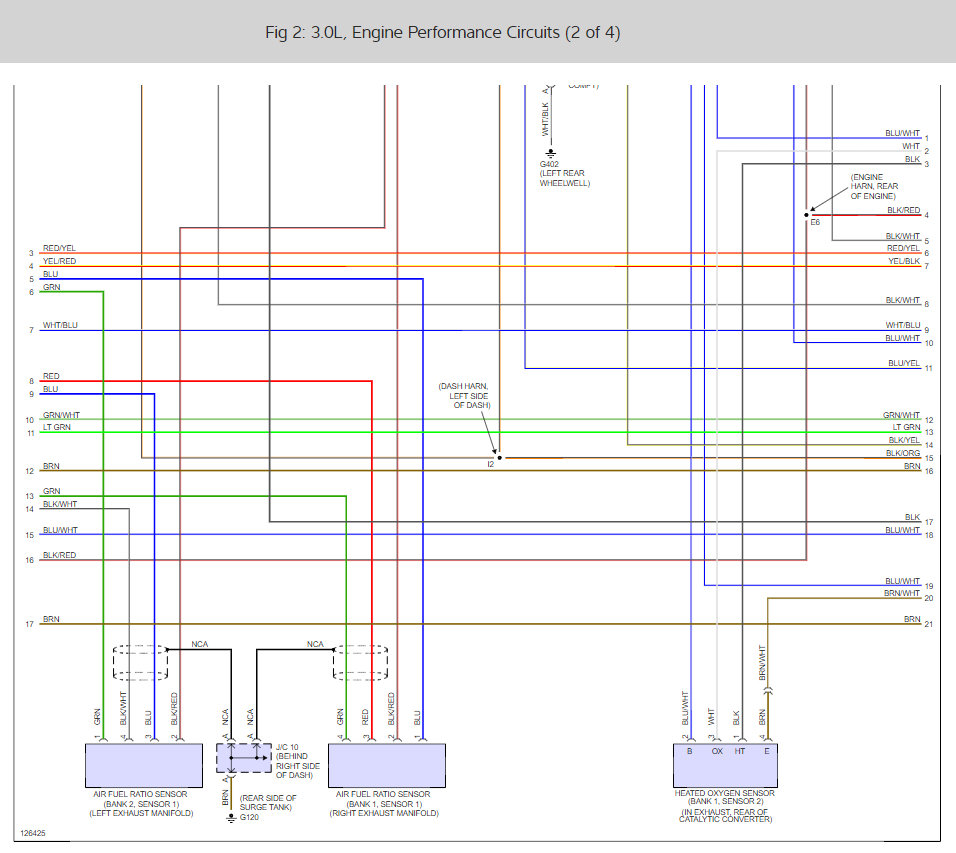Click the 'YEL/RED' label at left pin 4
This screenshot has height=853, width=956.
(x=59, y=261)
